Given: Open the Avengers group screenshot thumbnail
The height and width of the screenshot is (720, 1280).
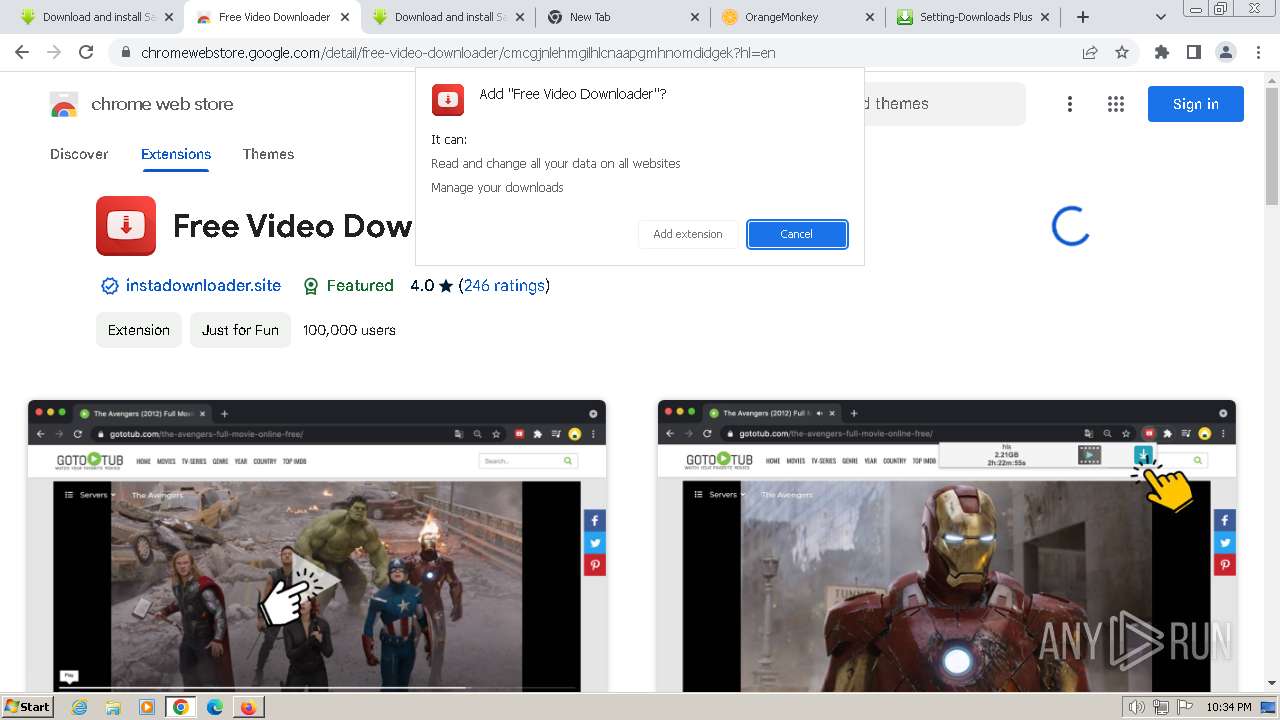Looking at the screenshot, I should [x=317, y=546].
